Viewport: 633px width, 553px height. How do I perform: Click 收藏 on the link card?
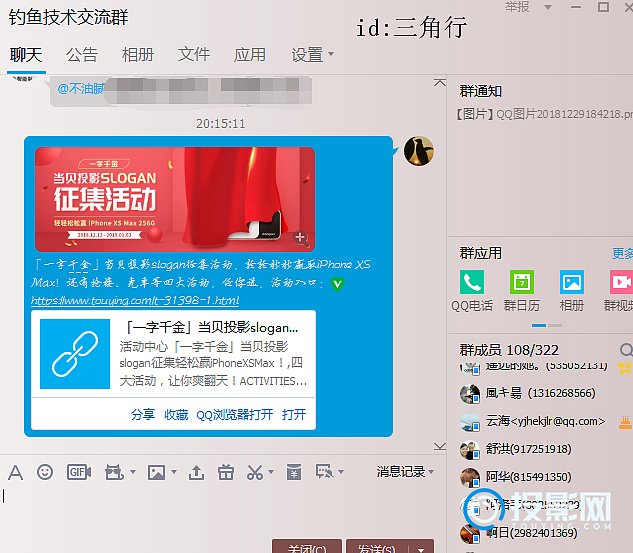pos(176,415)
